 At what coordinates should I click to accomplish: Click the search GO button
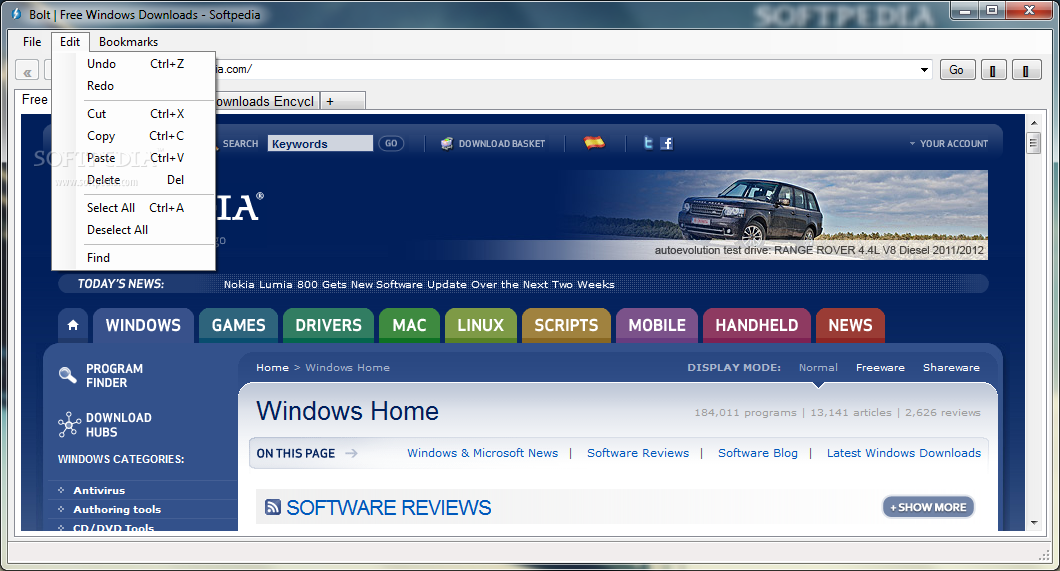(x=391, y=143)
